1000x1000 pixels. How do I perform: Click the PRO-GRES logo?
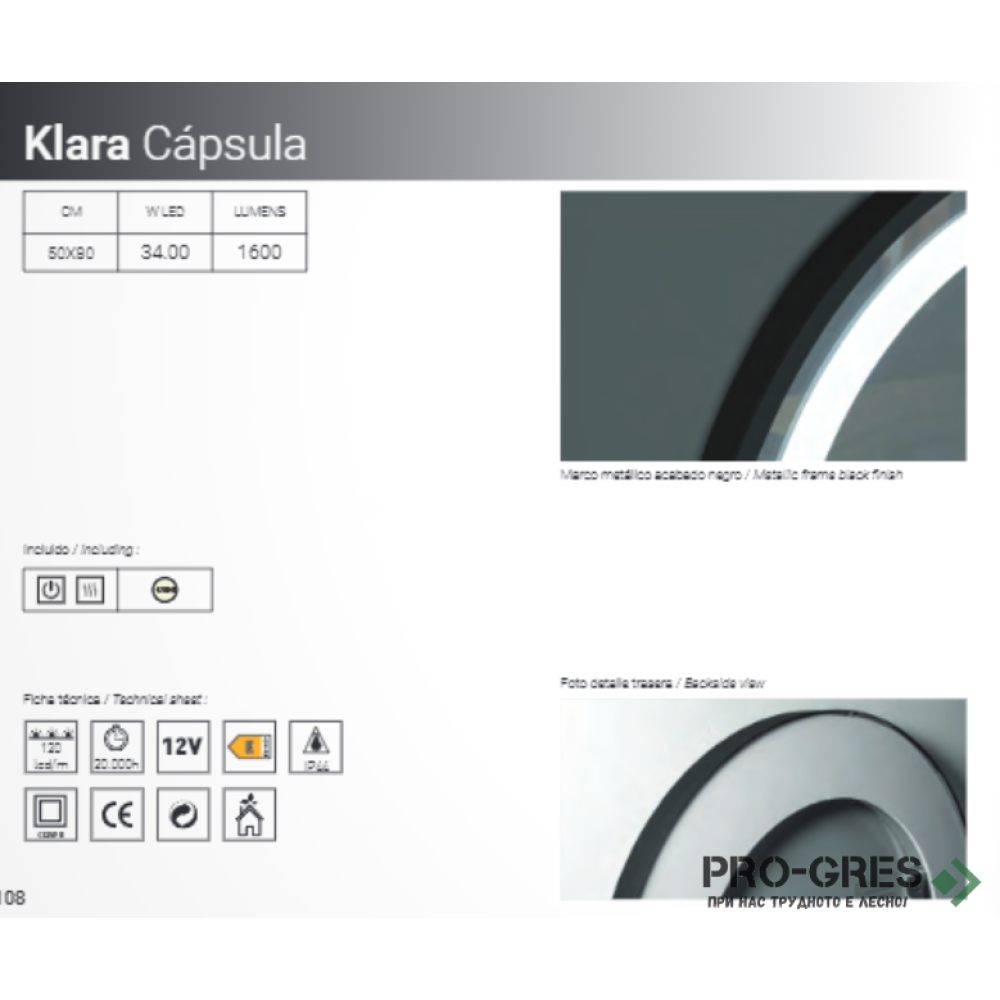[x=812, y=872]
